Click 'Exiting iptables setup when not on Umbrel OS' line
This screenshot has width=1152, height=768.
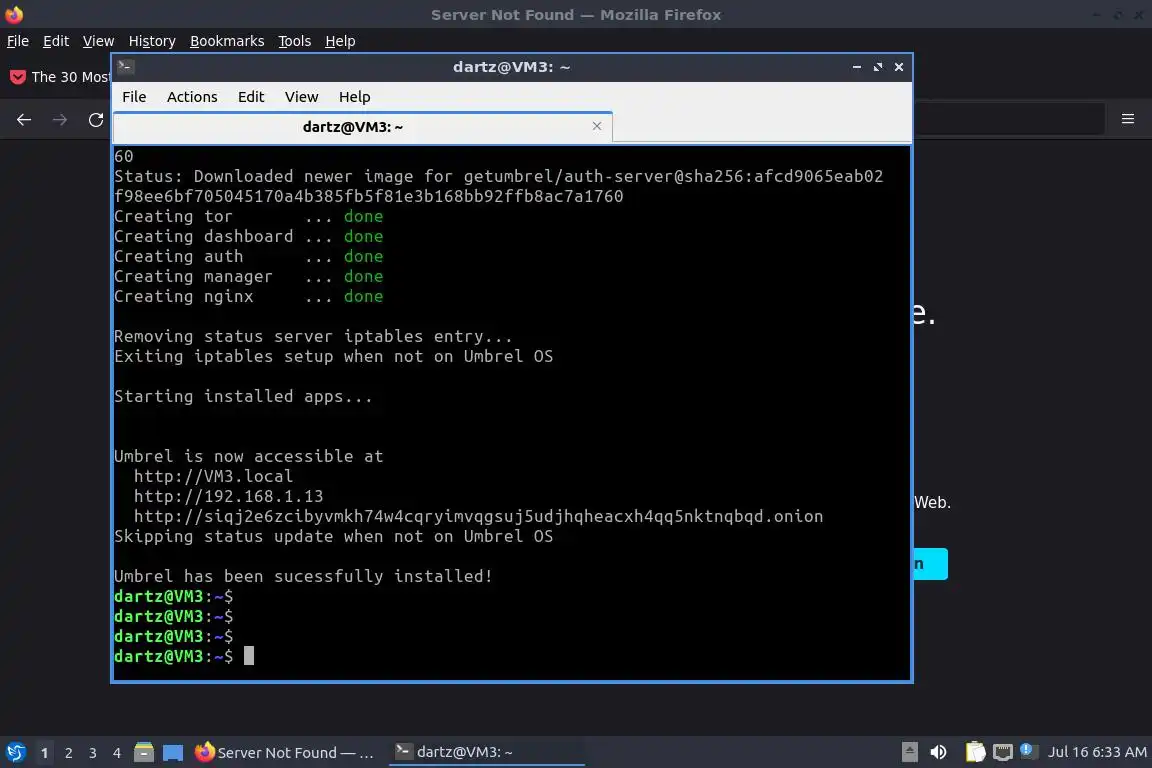(x=334, y=356)
